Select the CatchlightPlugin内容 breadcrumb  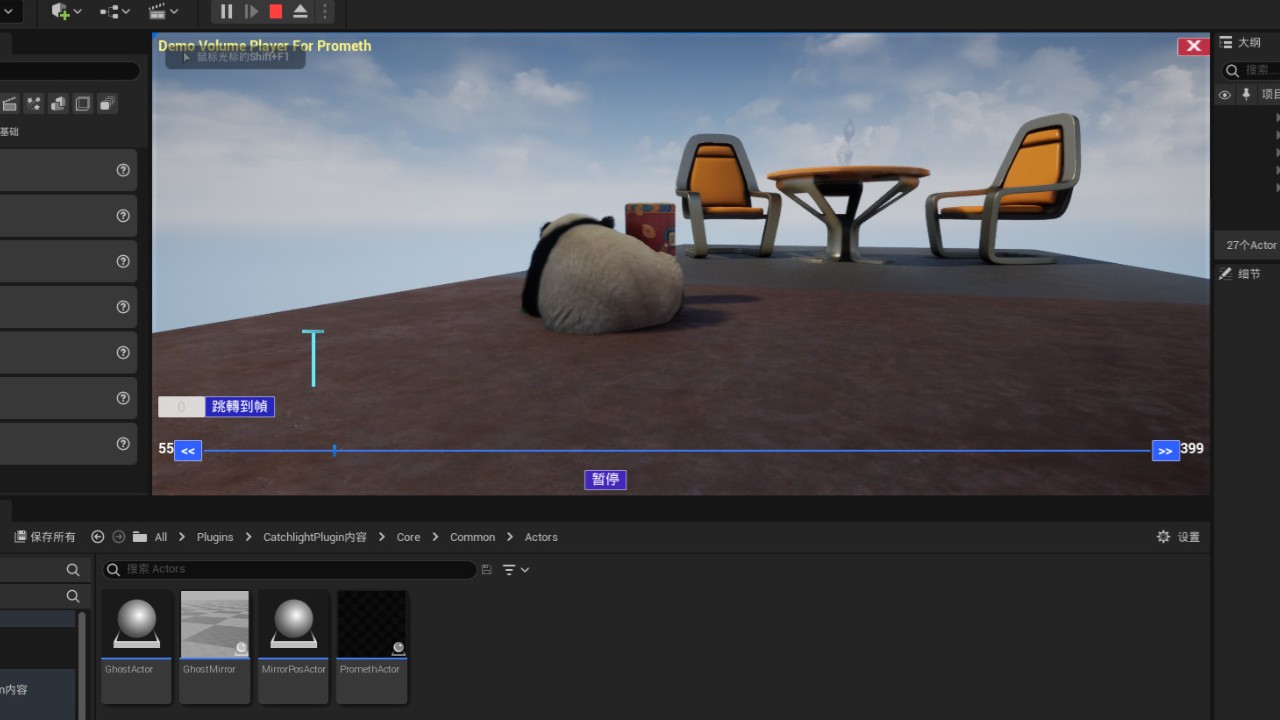[315, 537]
